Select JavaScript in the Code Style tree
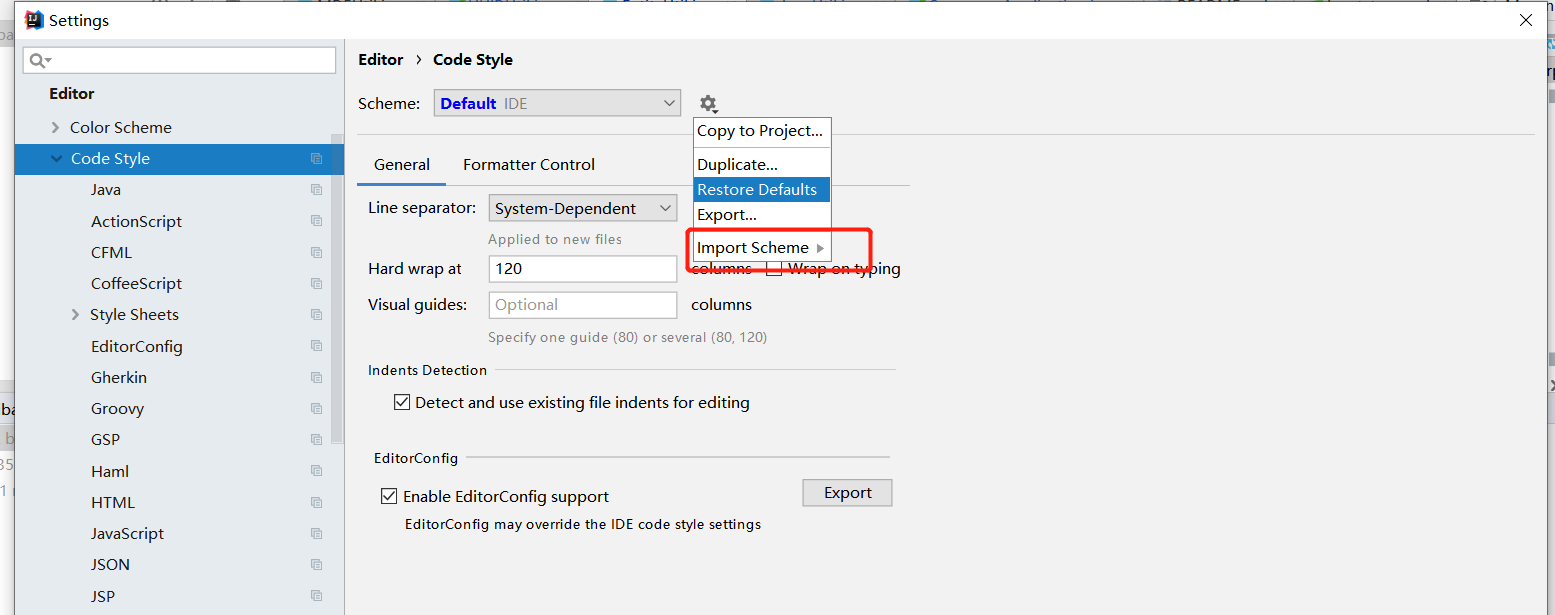The width and height of the screenshot is (1555, 615). [x=127, y=533]
